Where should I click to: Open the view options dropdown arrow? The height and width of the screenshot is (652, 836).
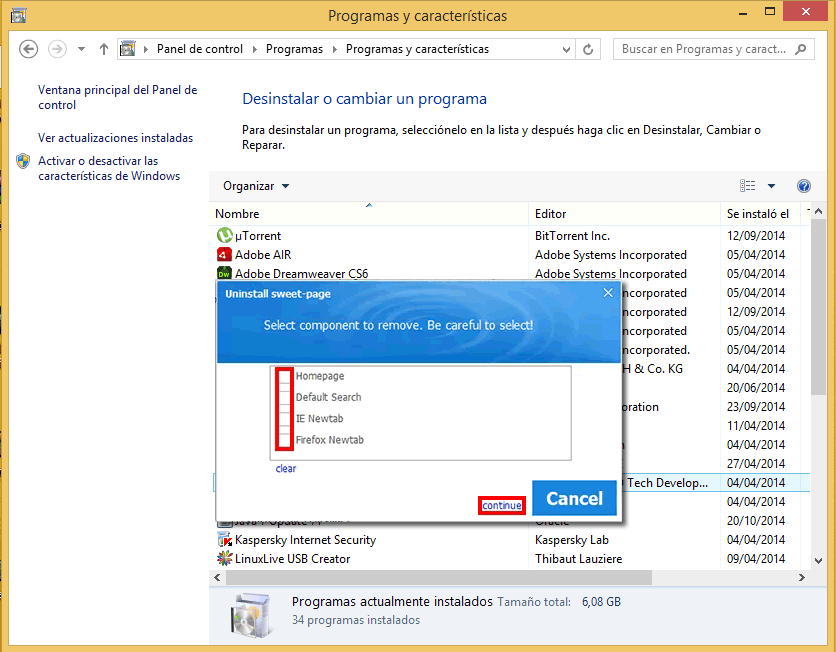771,186
